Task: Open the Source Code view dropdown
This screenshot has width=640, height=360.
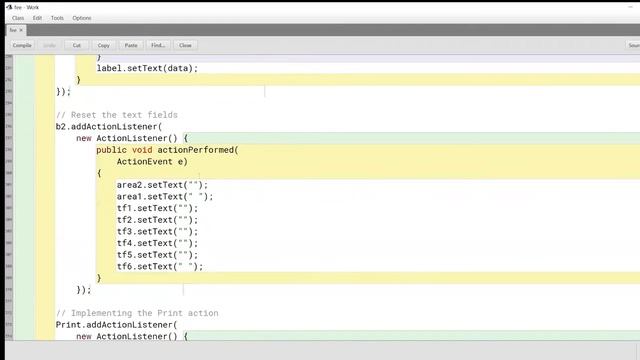Action: click(x=633, y=45)
